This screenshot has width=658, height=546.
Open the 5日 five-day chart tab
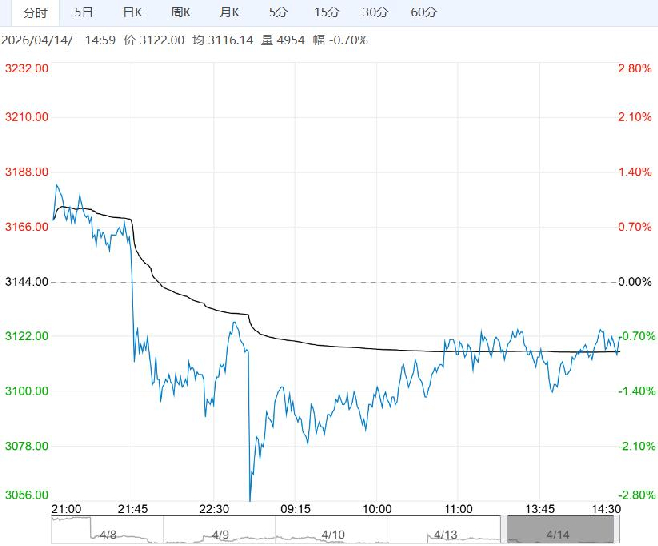coord(84,13)
